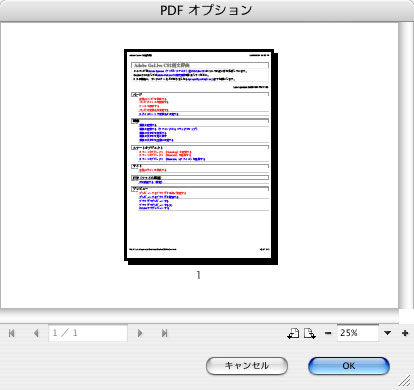Rotate the page counterclockwise
The width and height of the screenshot is (414, 390).
(x=293, y=333)
